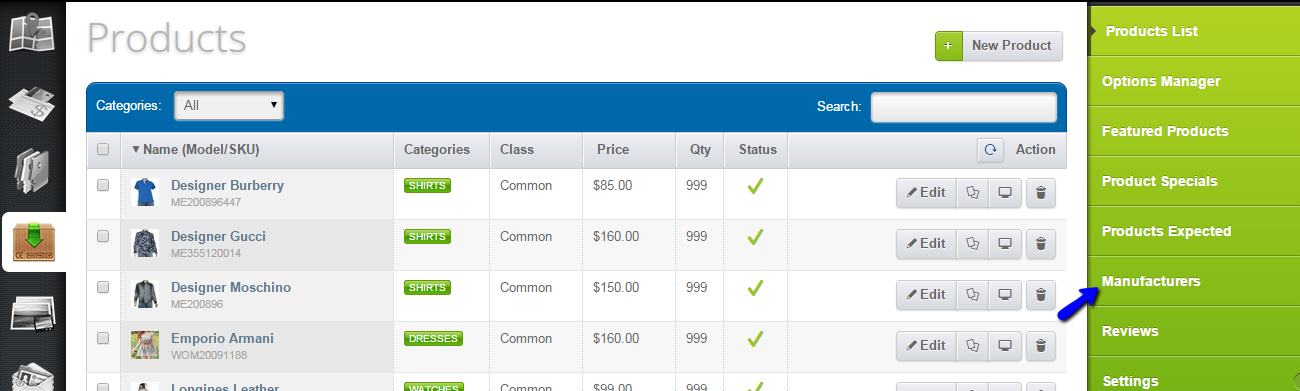Open the money bills sidebar icon
This screenshot has width=1300, height=391.
pyautogui.click(x=33, y=102)
